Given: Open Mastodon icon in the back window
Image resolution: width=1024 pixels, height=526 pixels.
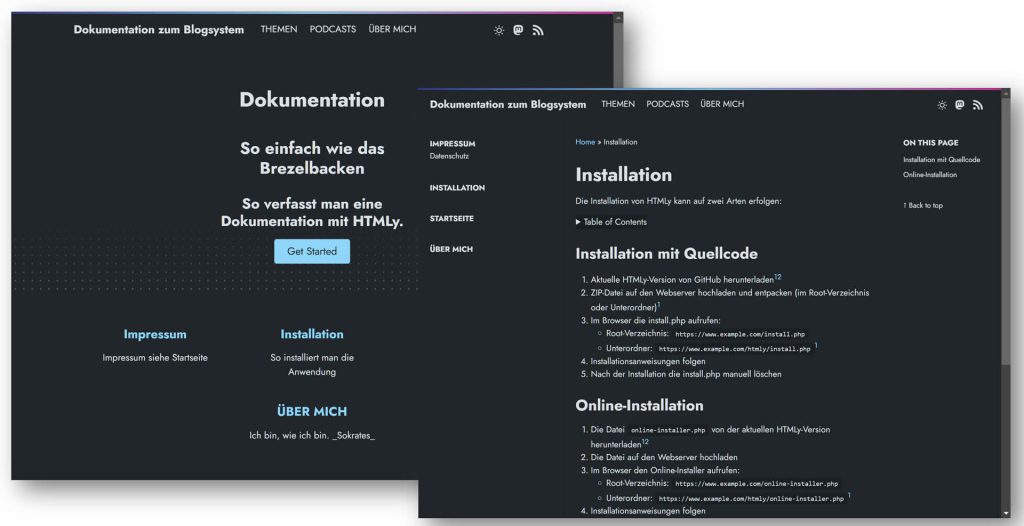Looking at the screenshot, I should [x=518, y=30].
